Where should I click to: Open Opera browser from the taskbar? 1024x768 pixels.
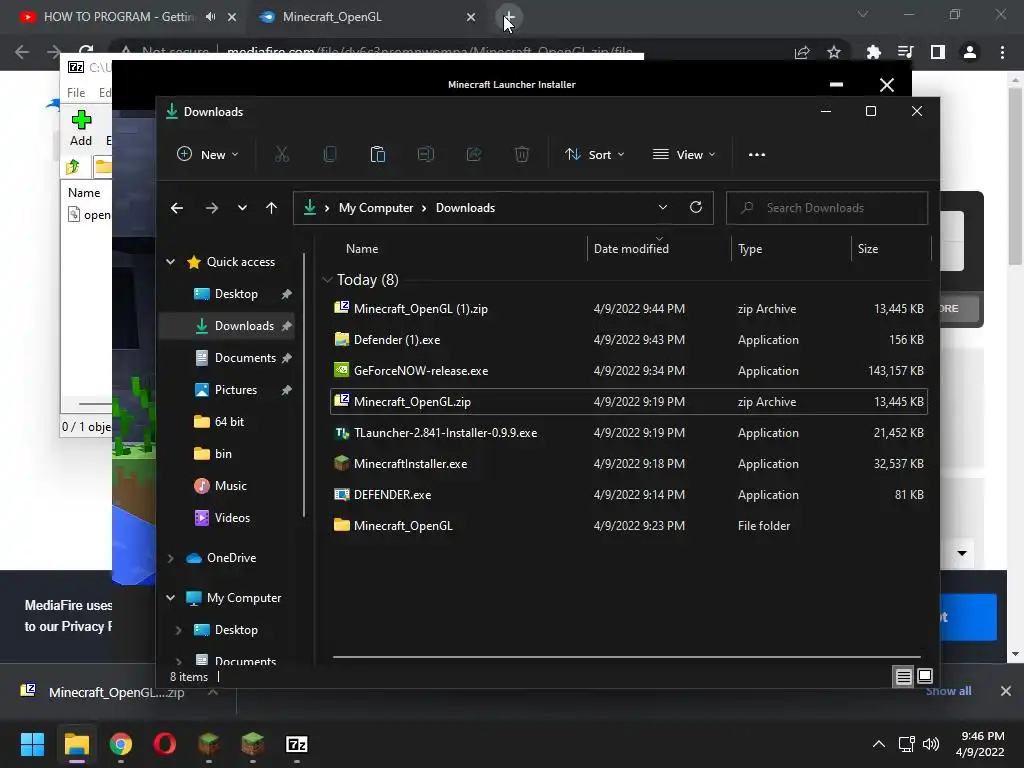tap(165, 744)
